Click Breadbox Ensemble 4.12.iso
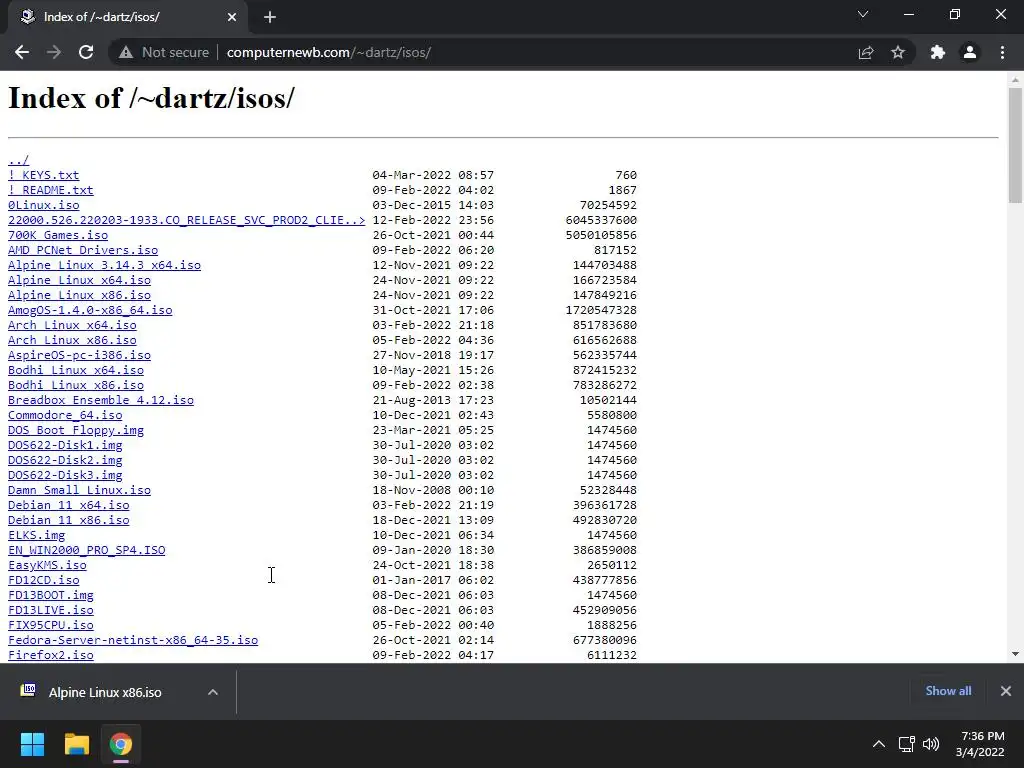Image resolution: width=1024 pixels, height=768 pixels. pos(101,400)
